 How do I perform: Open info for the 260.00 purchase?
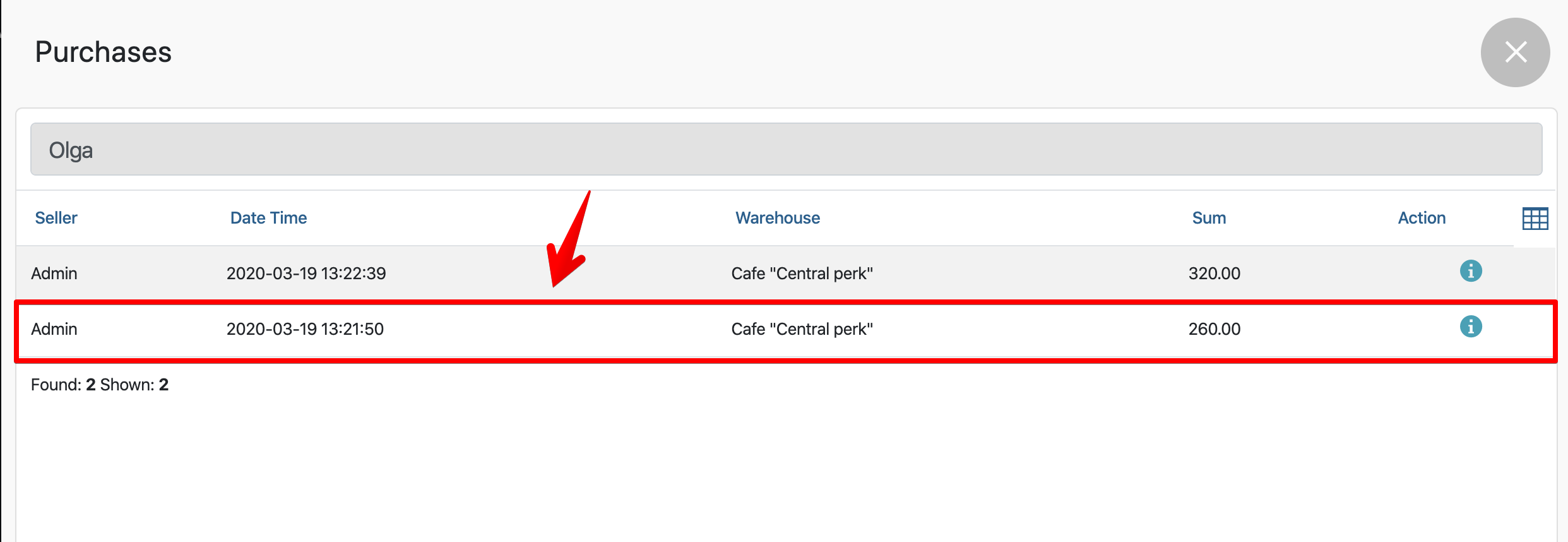pyautogui.click(x=1471, y=327)
